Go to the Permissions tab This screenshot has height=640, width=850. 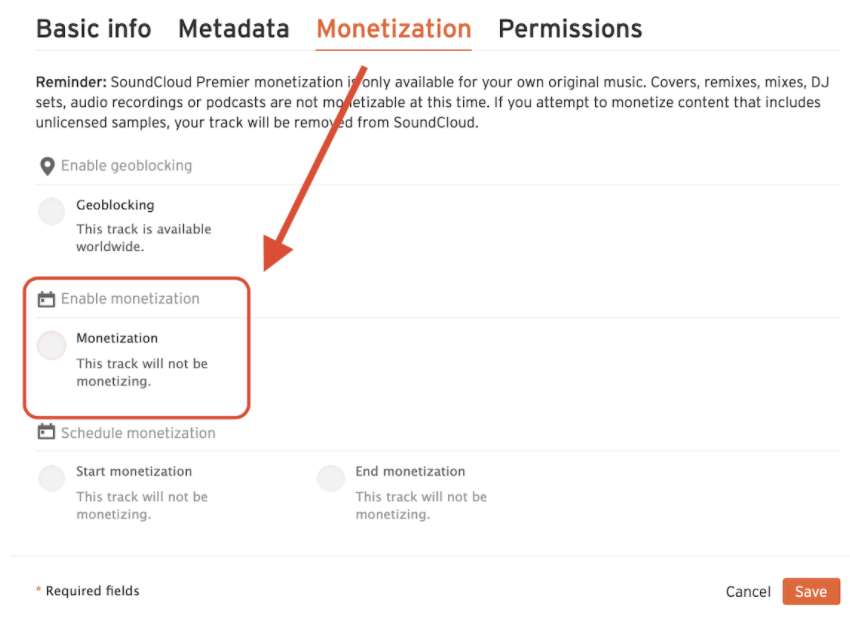click(569, 29)
